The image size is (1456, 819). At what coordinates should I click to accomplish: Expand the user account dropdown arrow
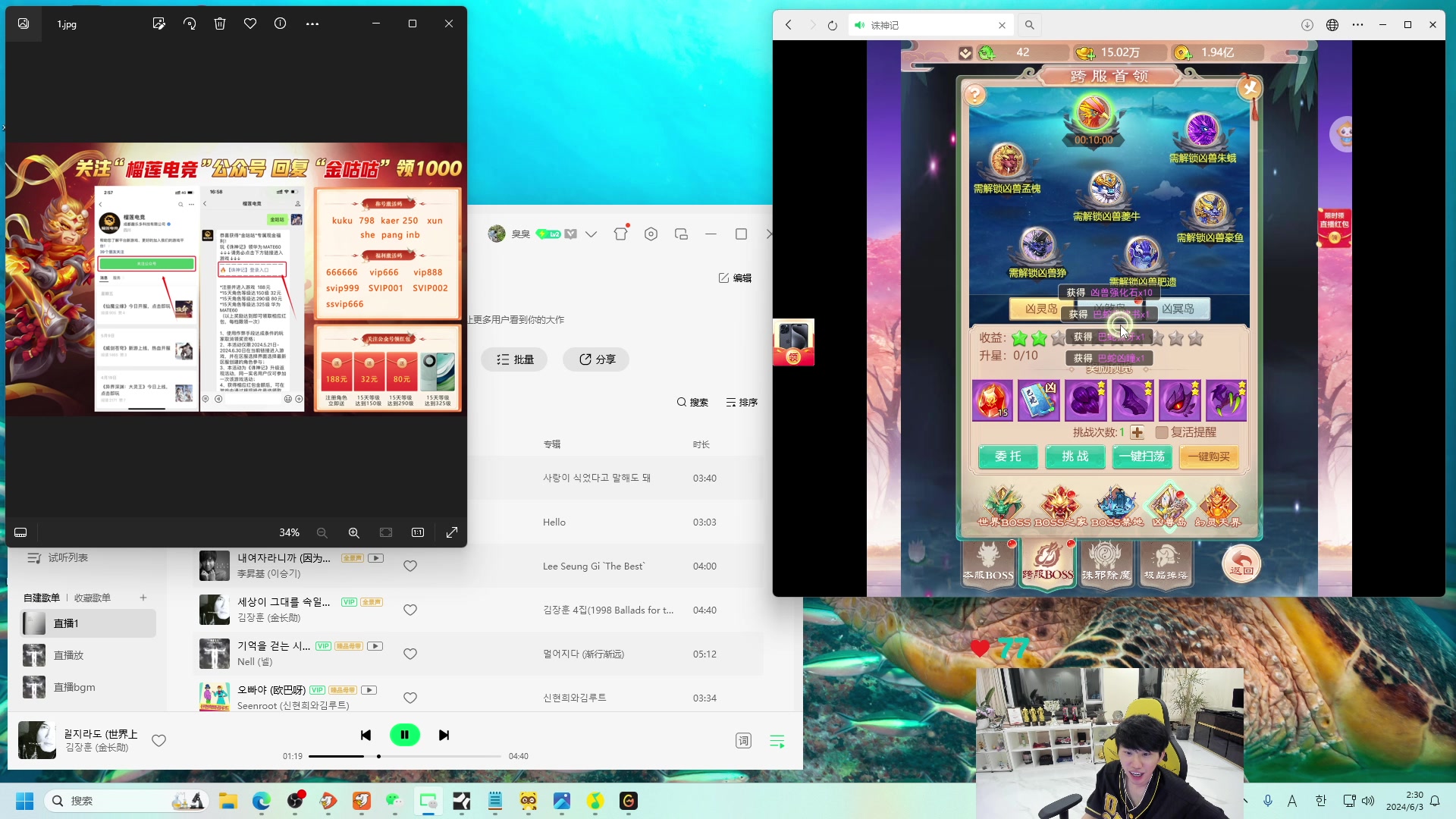(x=591, y=234)
